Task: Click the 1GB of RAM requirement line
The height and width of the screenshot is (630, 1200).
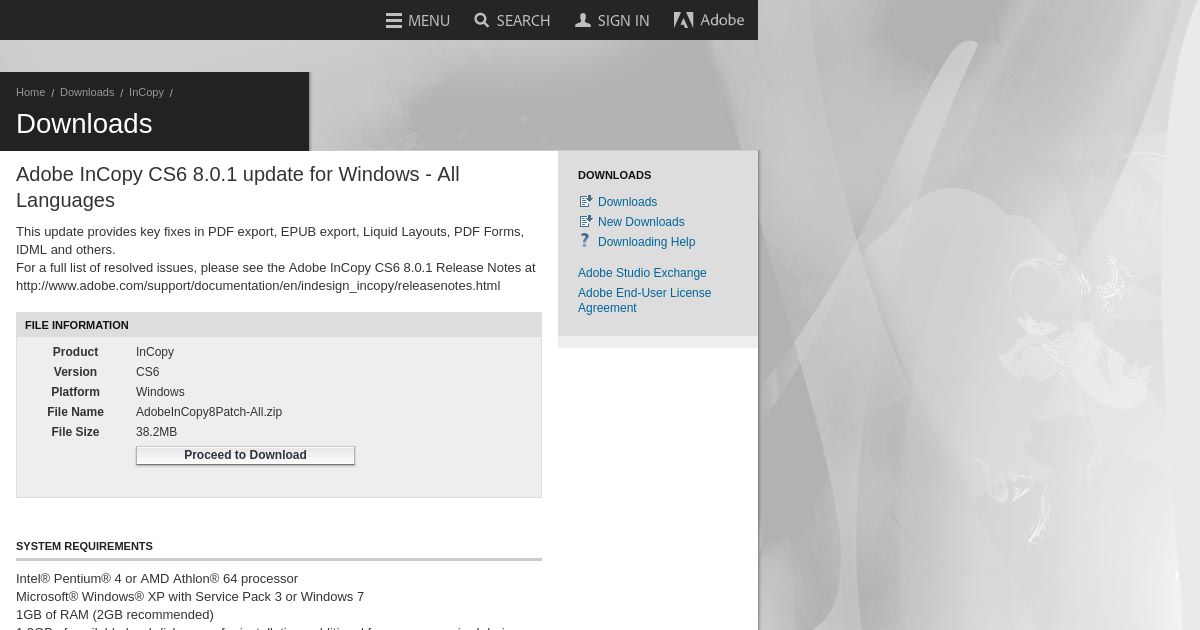Action: tap(115, 615)
